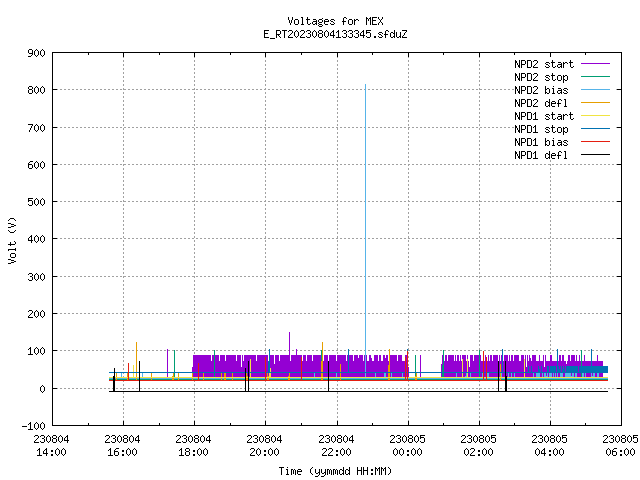Image resolution: width=640 pixels, height=480 pixels.
Task: Click the black NPD1 defl legend line
Action: (596, 155)
